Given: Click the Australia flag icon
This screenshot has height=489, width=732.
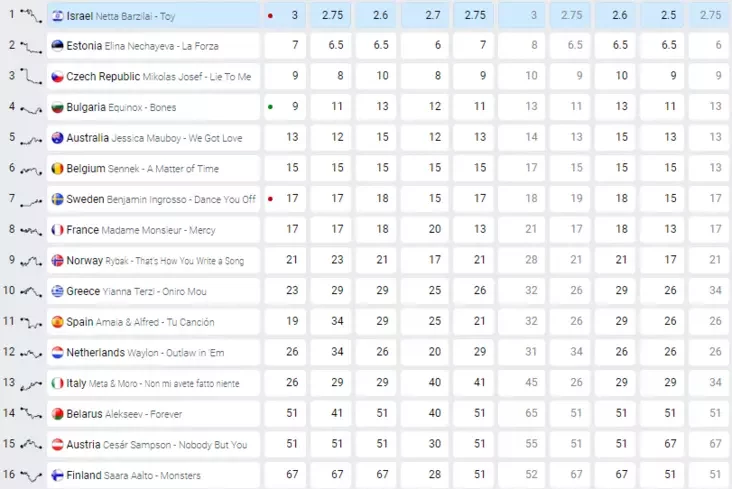Looking at the screenshot, I should click(x=57, y=138).
